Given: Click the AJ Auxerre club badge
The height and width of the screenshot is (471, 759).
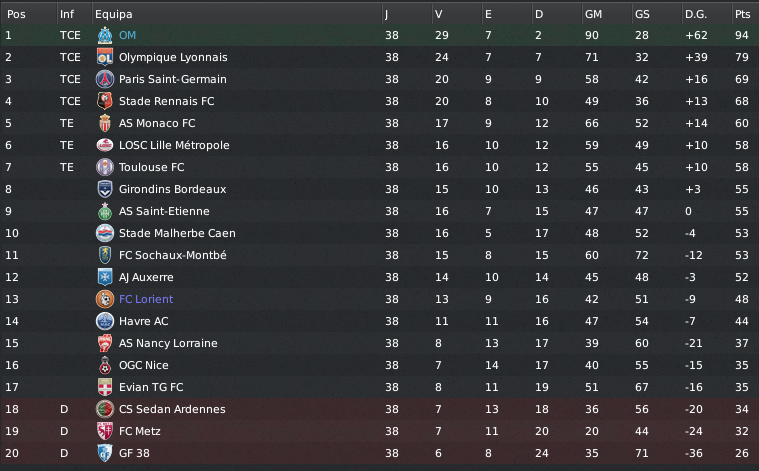Looking at the screenshot, I should pyautogui.click(x=104, y=277).
